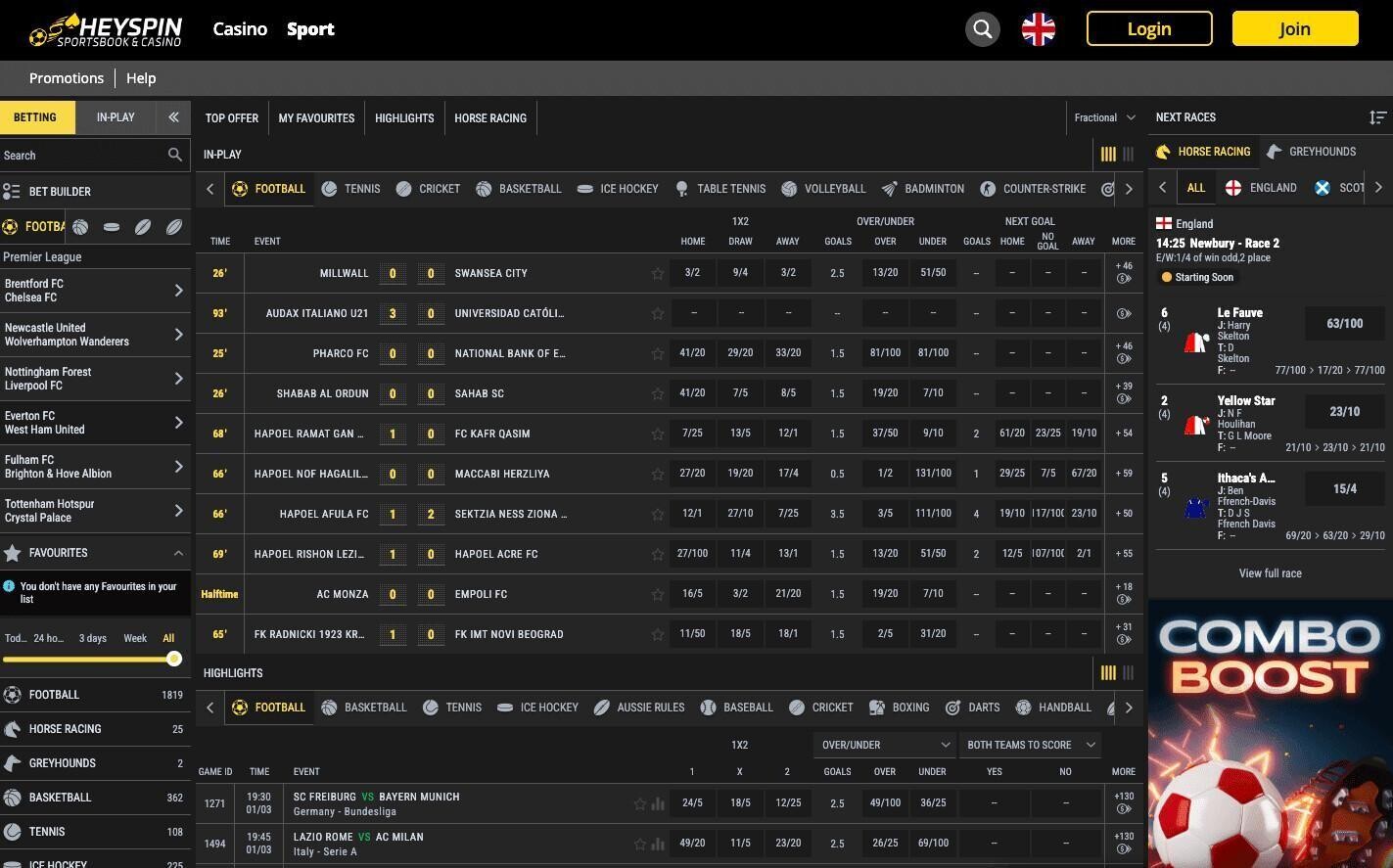This screenshot has width=1393, height=868.
Task: Open Fractional odds format dropdown
Action: click(1104, 117)
